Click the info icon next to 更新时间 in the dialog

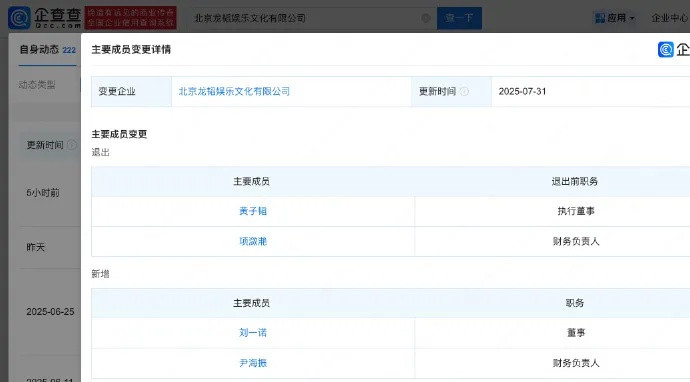pyautogui.click(x=464, y=92)
